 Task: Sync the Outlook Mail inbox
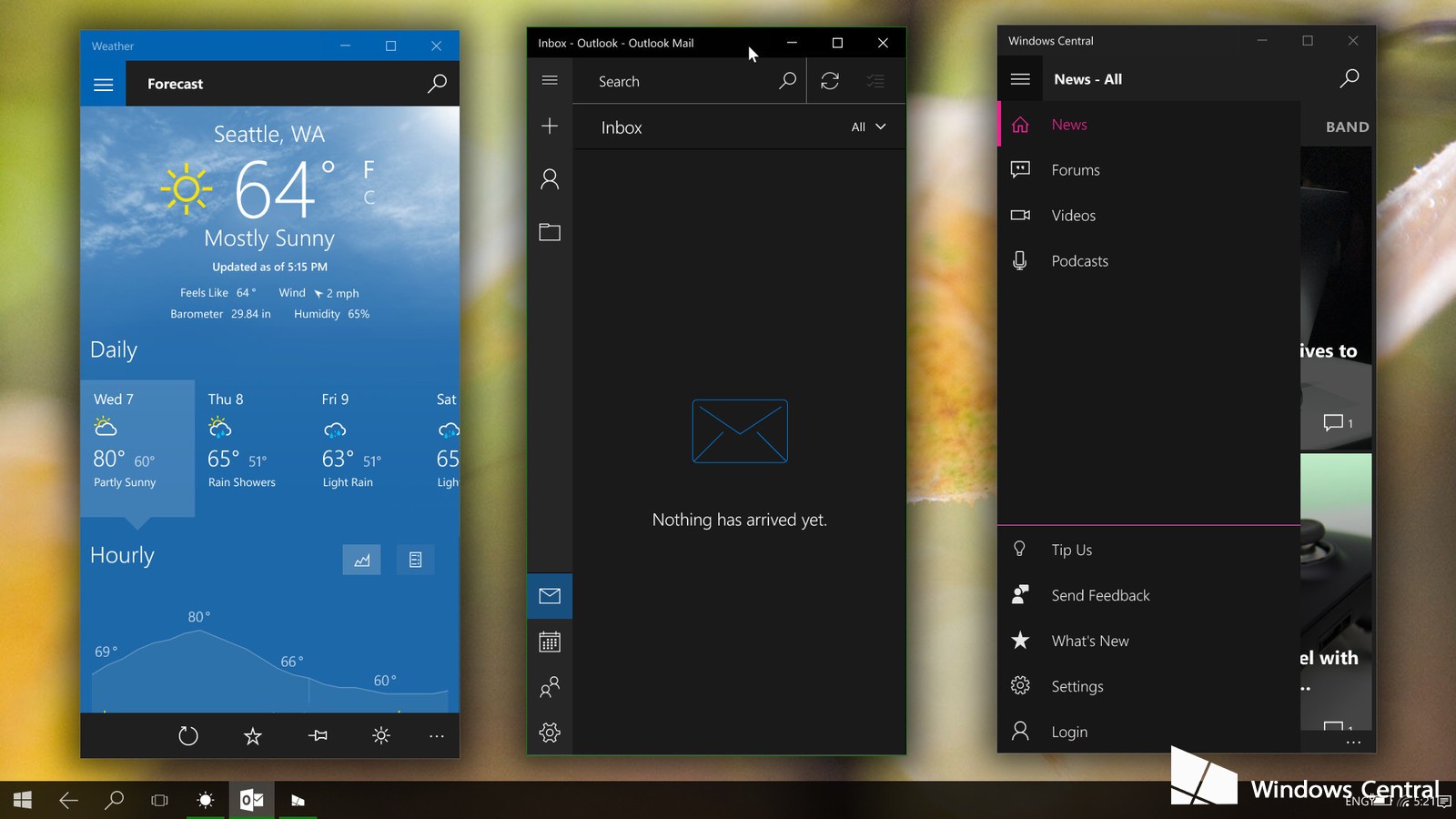point(830,81)
